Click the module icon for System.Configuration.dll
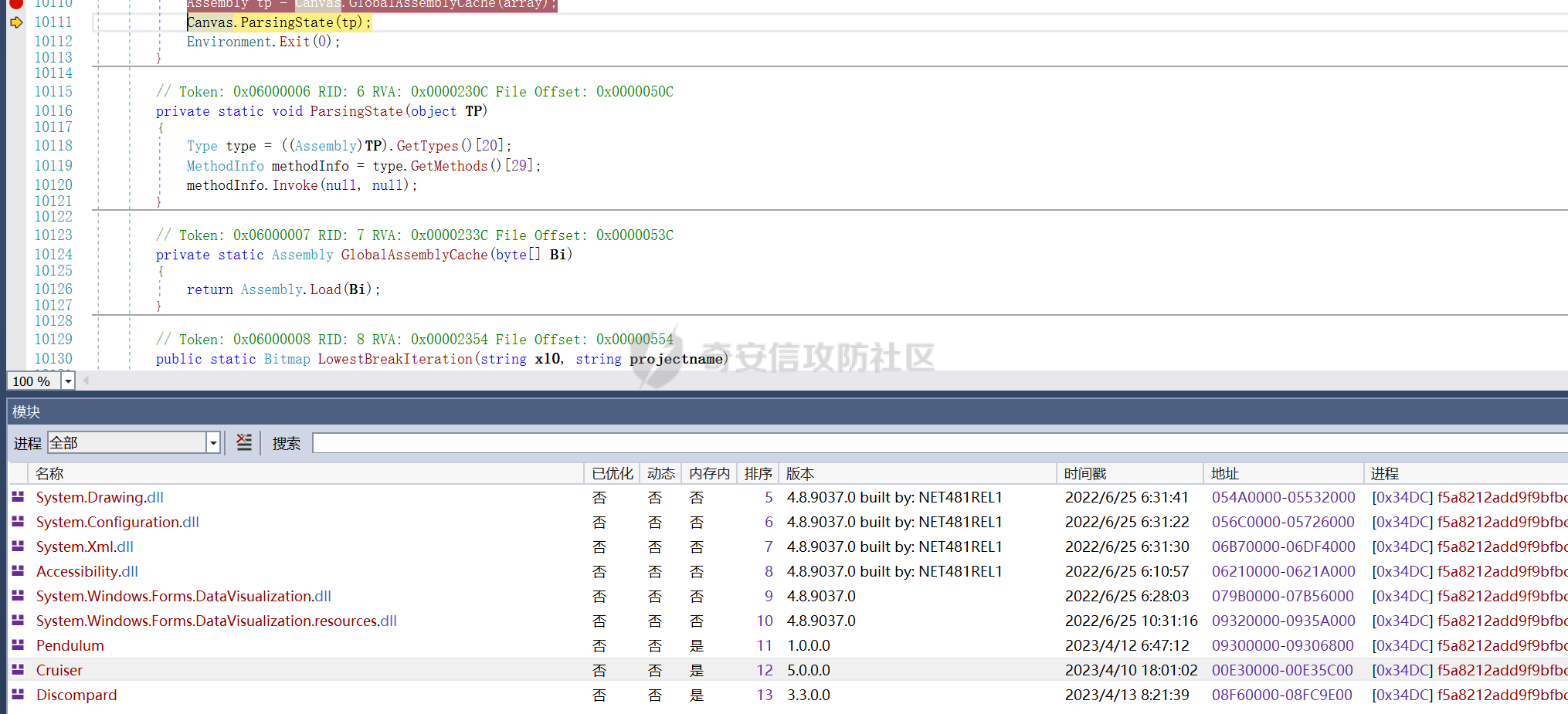This screenshot has width=1568, height=714. 18,522
